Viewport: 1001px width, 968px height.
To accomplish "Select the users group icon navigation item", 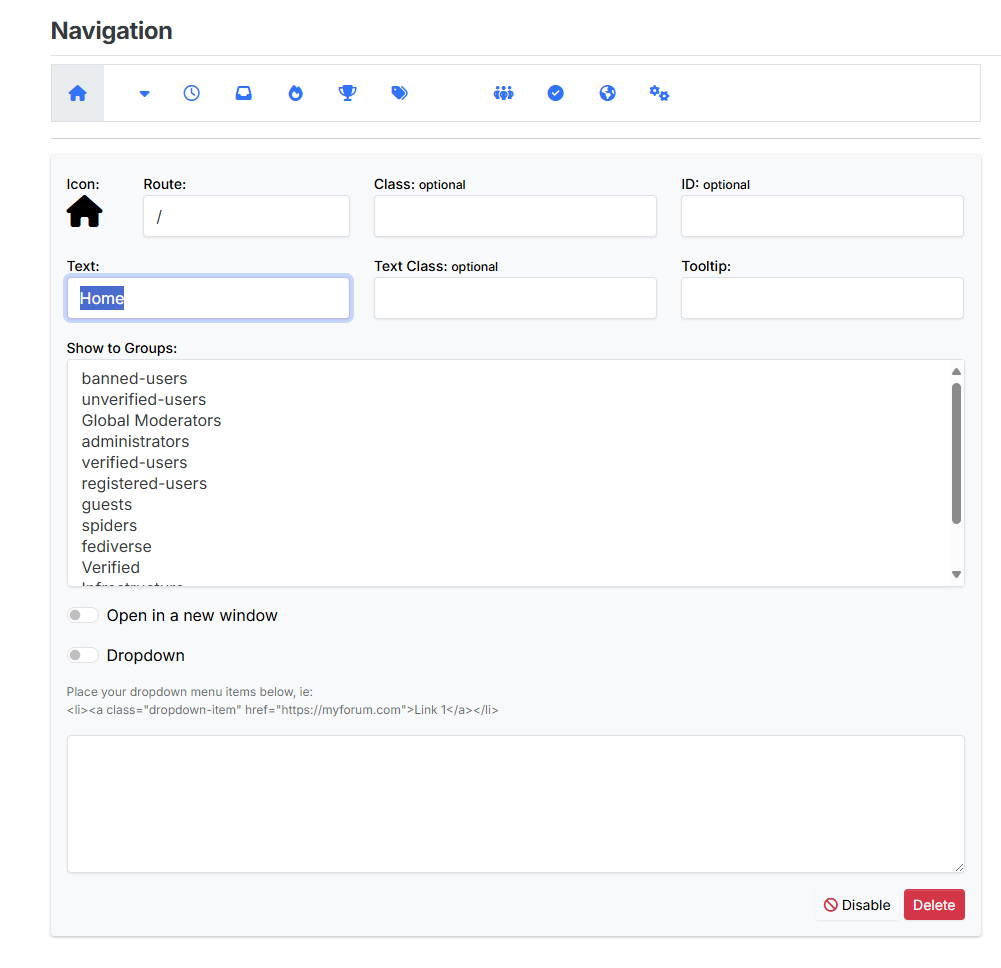I will 503,93.
